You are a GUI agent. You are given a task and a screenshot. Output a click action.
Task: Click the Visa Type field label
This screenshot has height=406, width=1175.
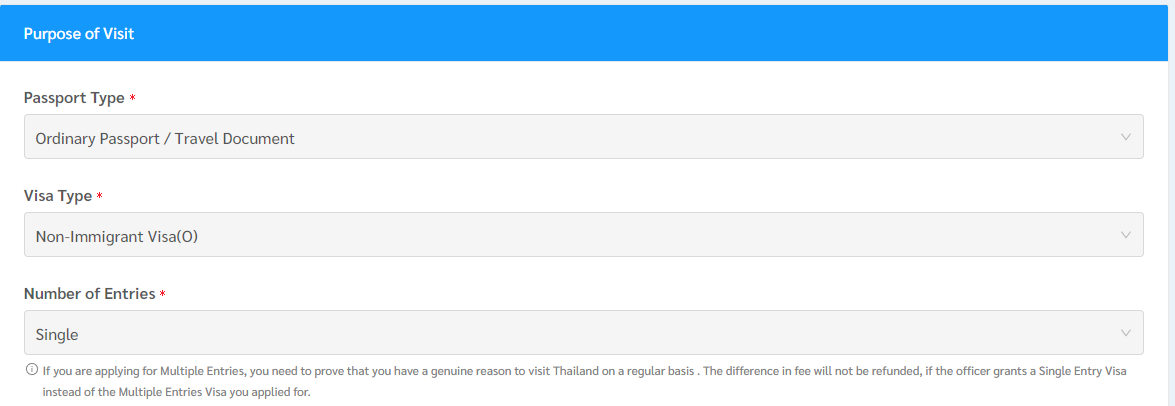coord(57,196)
